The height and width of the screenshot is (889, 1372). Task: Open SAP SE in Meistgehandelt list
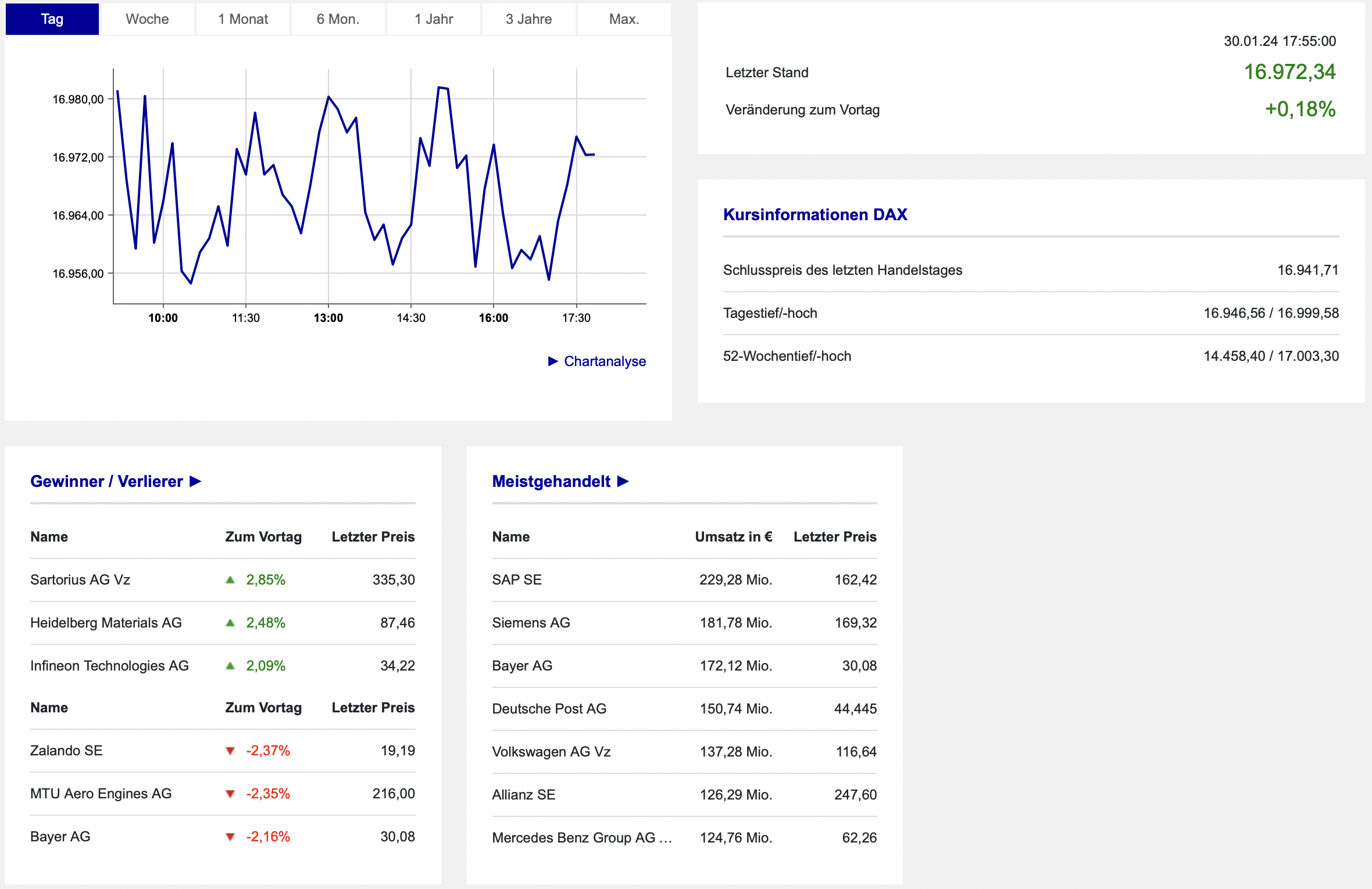click(x=517, y=580)
